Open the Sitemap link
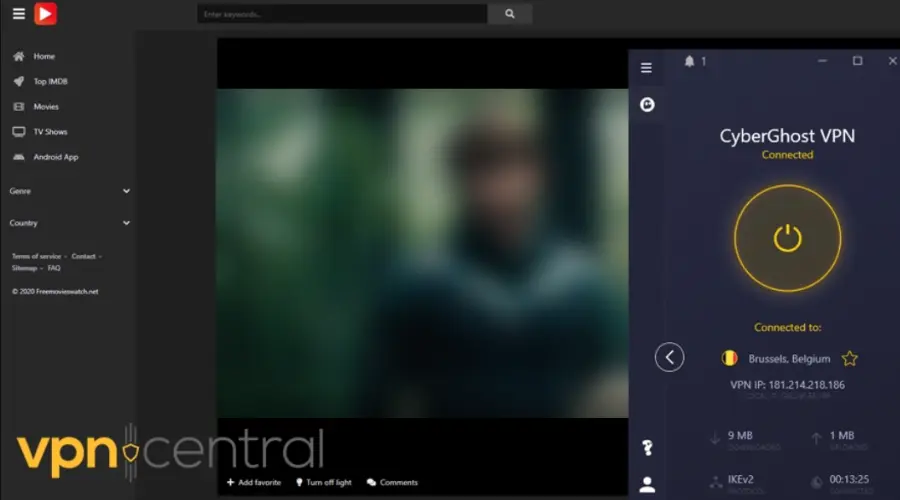The image size is (900, 500). (24, 268)
